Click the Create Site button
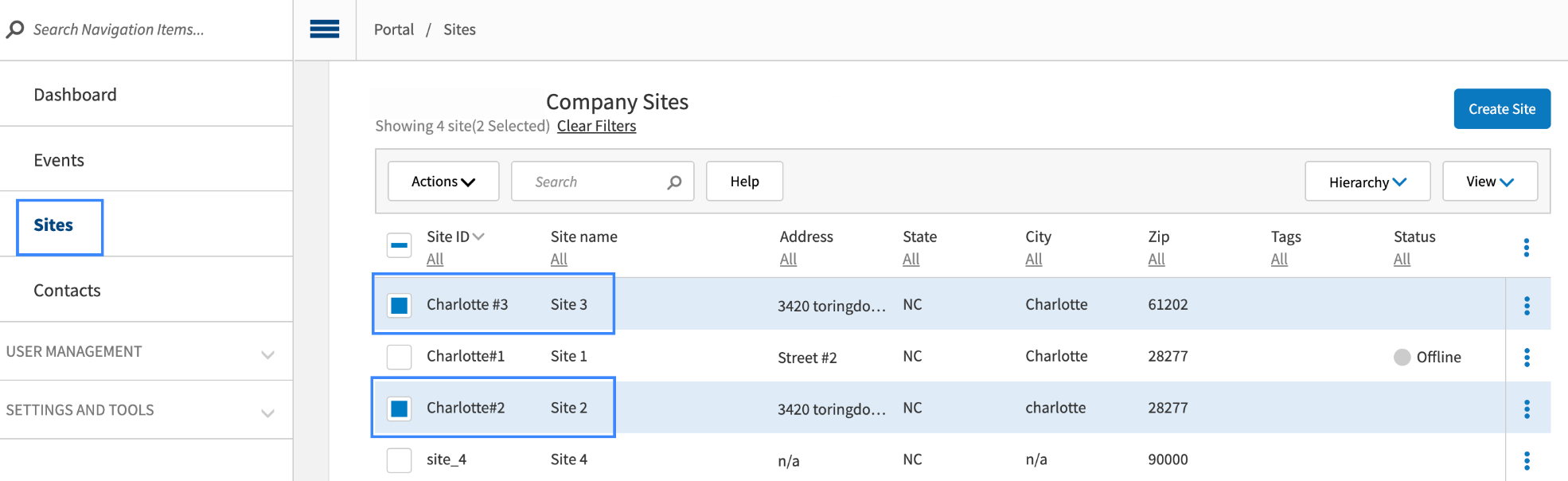1568x481 pixels. [1501, 109]
